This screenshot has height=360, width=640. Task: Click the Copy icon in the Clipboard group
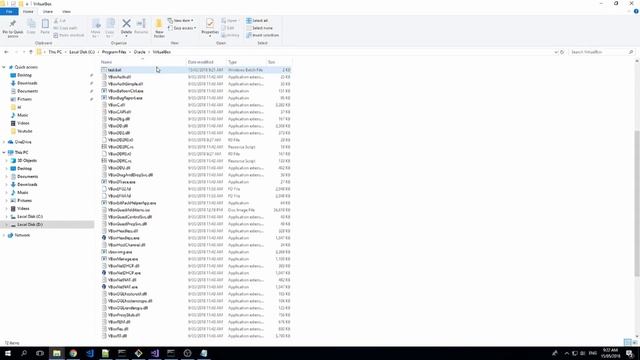pyautogui.click(x=31, y=24)
